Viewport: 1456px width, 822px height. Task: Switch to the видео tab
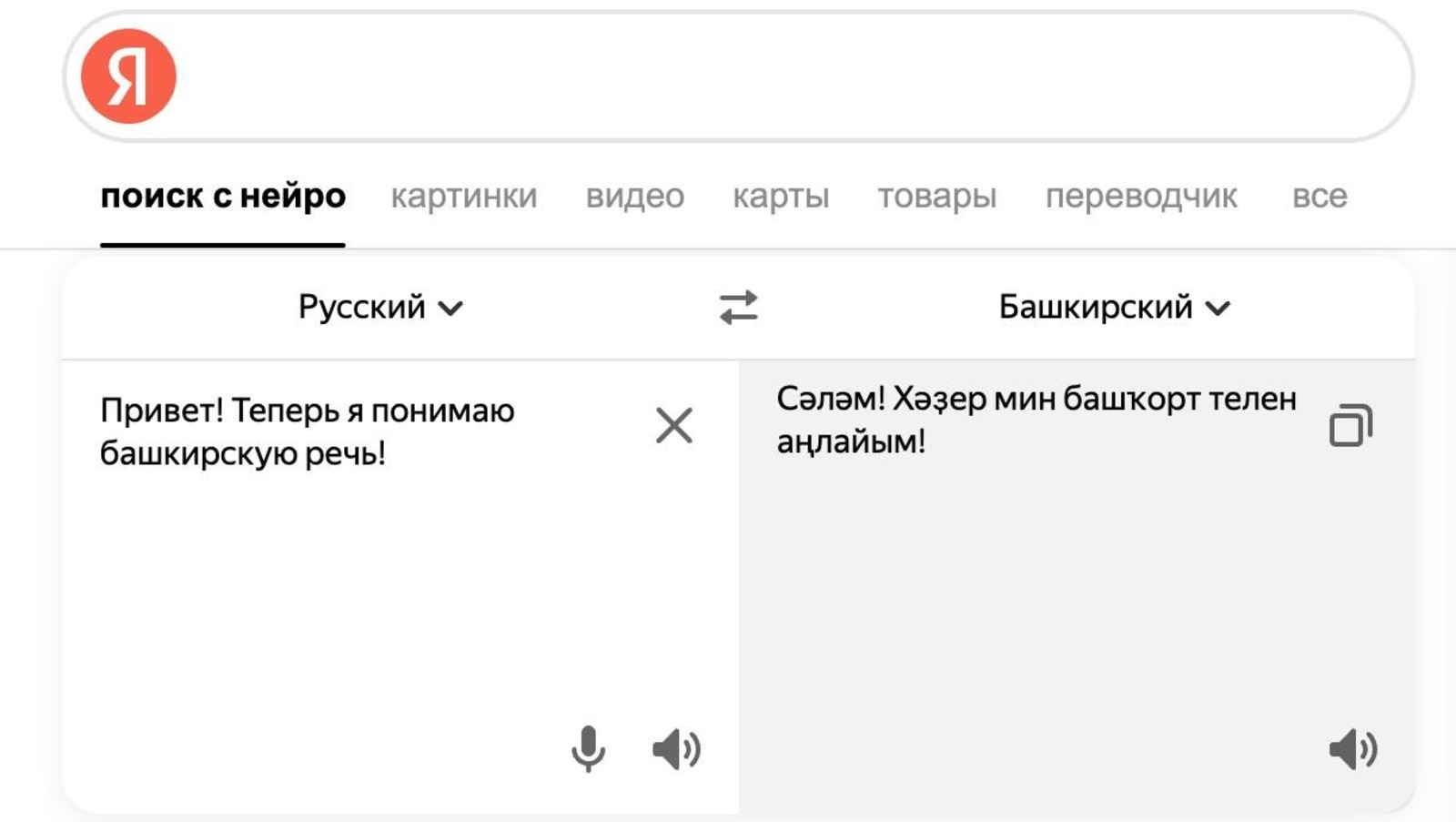tap(634, 197)
